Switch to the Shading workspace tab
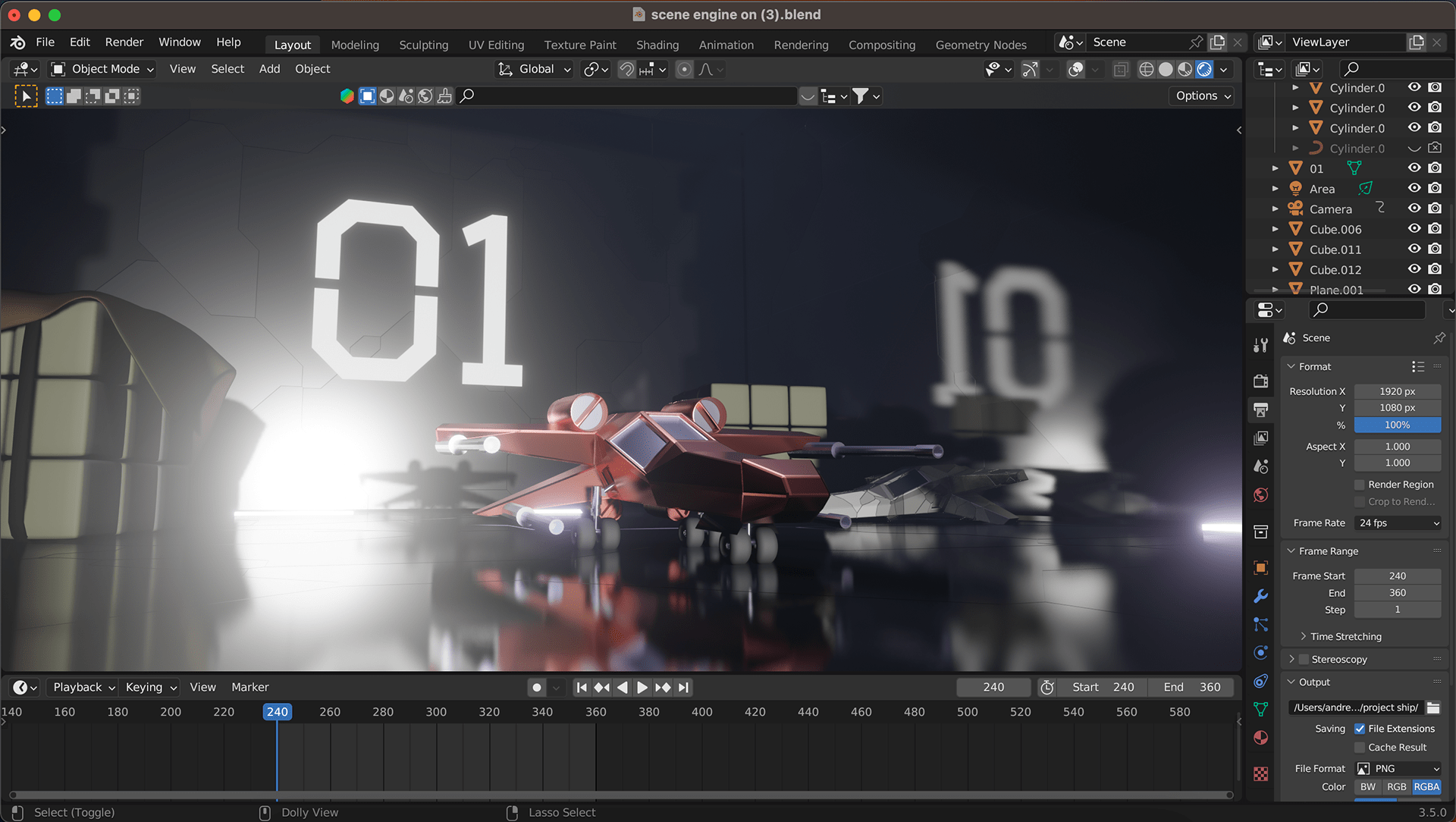Viewport: 1456px width, 822px height. pyautogui.click(x=657, y=45)
